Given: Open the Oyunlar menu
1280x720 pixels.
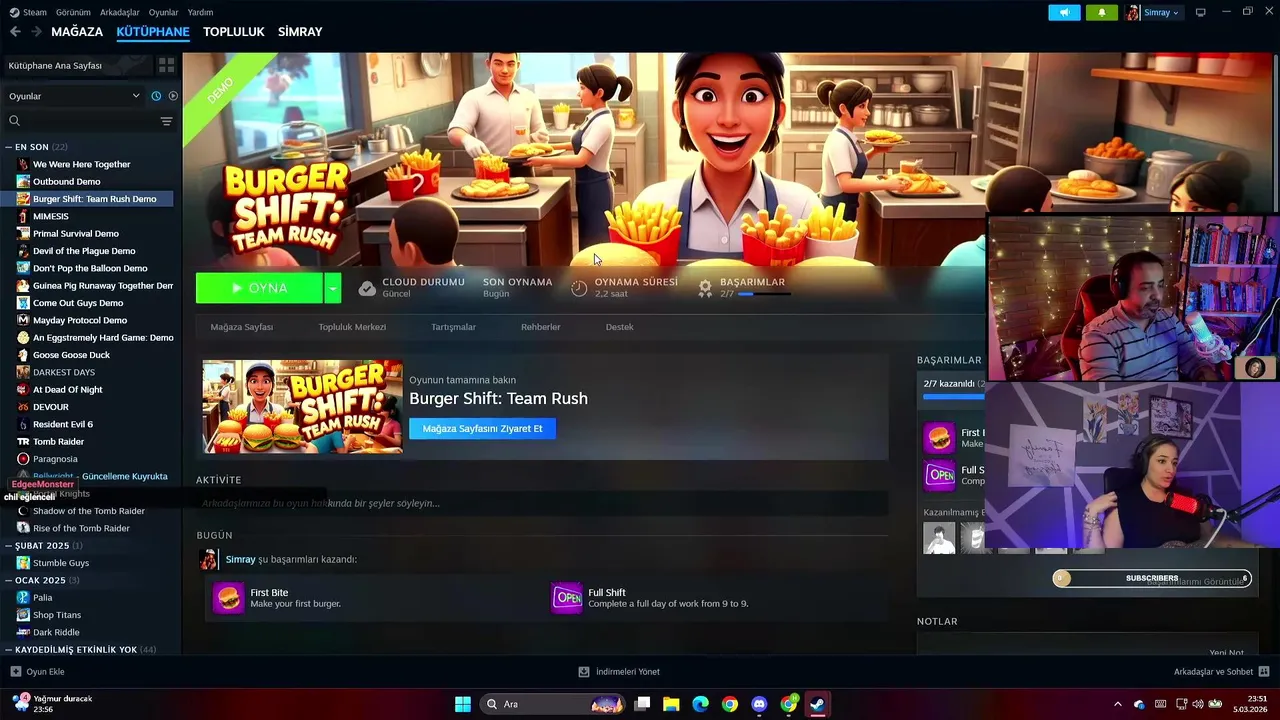Looking at the screenshot, I should point(164,12).
